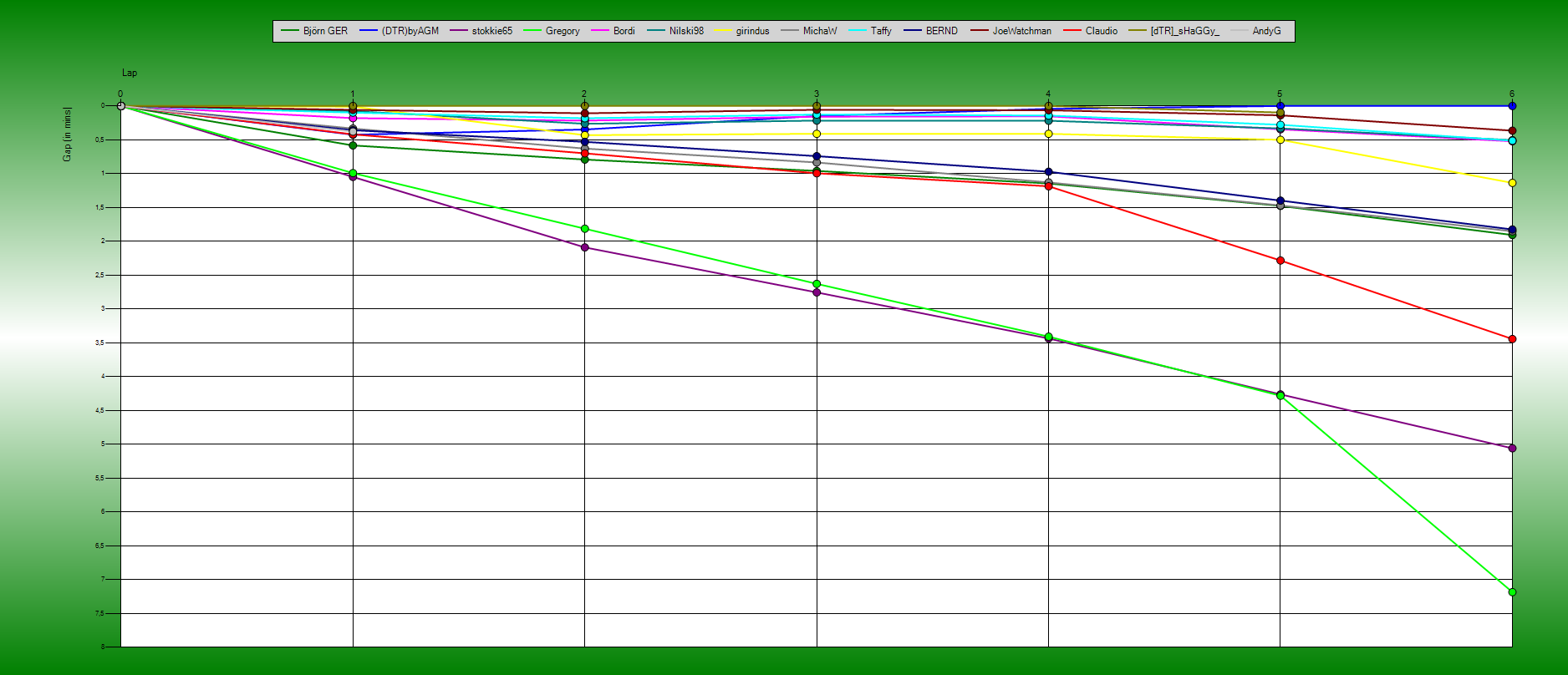Select stokkie65's purple lap 6 data point
This screenshot has height=675, width=1568.
1512,449
